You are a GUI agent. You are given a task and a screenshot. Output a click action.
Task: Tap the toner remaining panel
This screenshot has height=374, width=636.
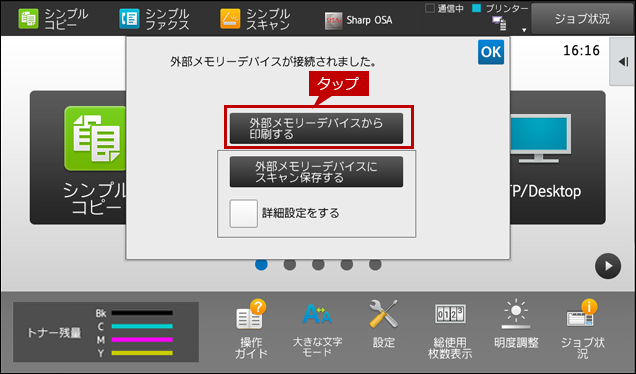[106, 332]
